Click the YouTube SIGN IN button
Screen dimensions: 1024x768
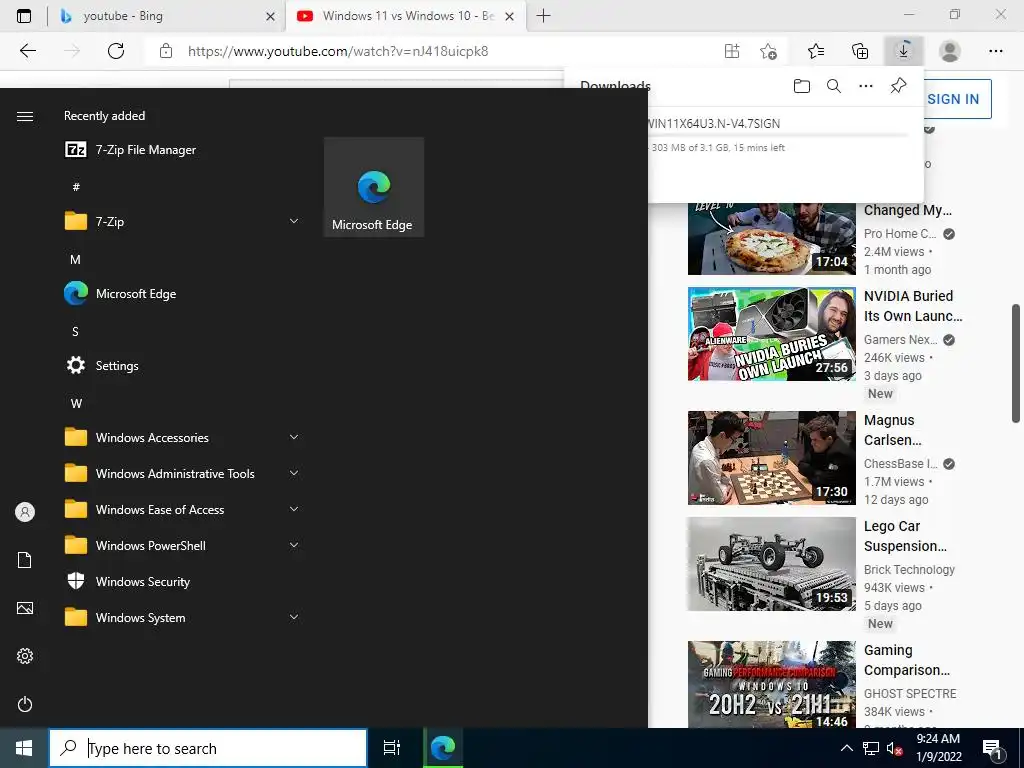point(953,99)
